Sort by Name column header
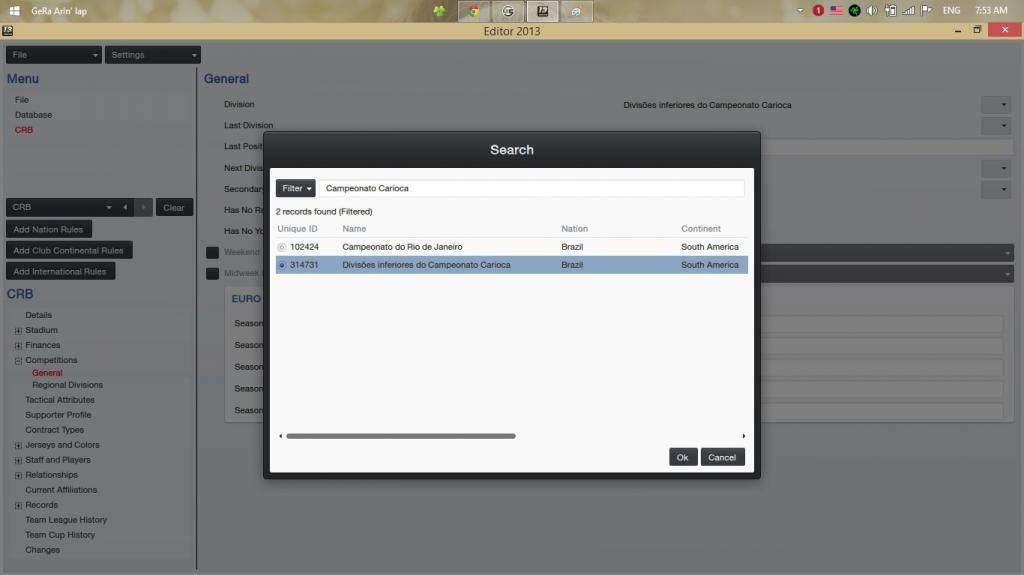Viewport: 1024px width, 575px height. (x=354, y=229)
